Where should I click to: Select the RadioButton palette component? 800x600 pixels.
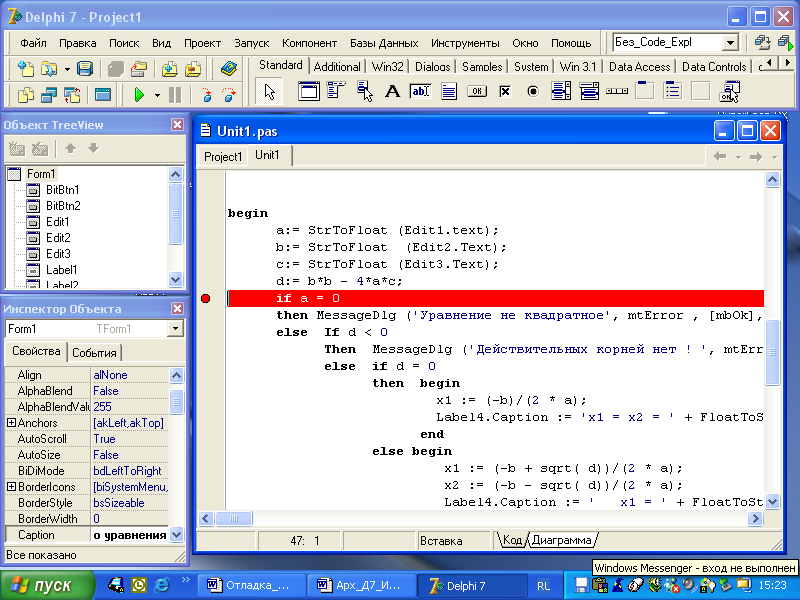coord(533,92)
